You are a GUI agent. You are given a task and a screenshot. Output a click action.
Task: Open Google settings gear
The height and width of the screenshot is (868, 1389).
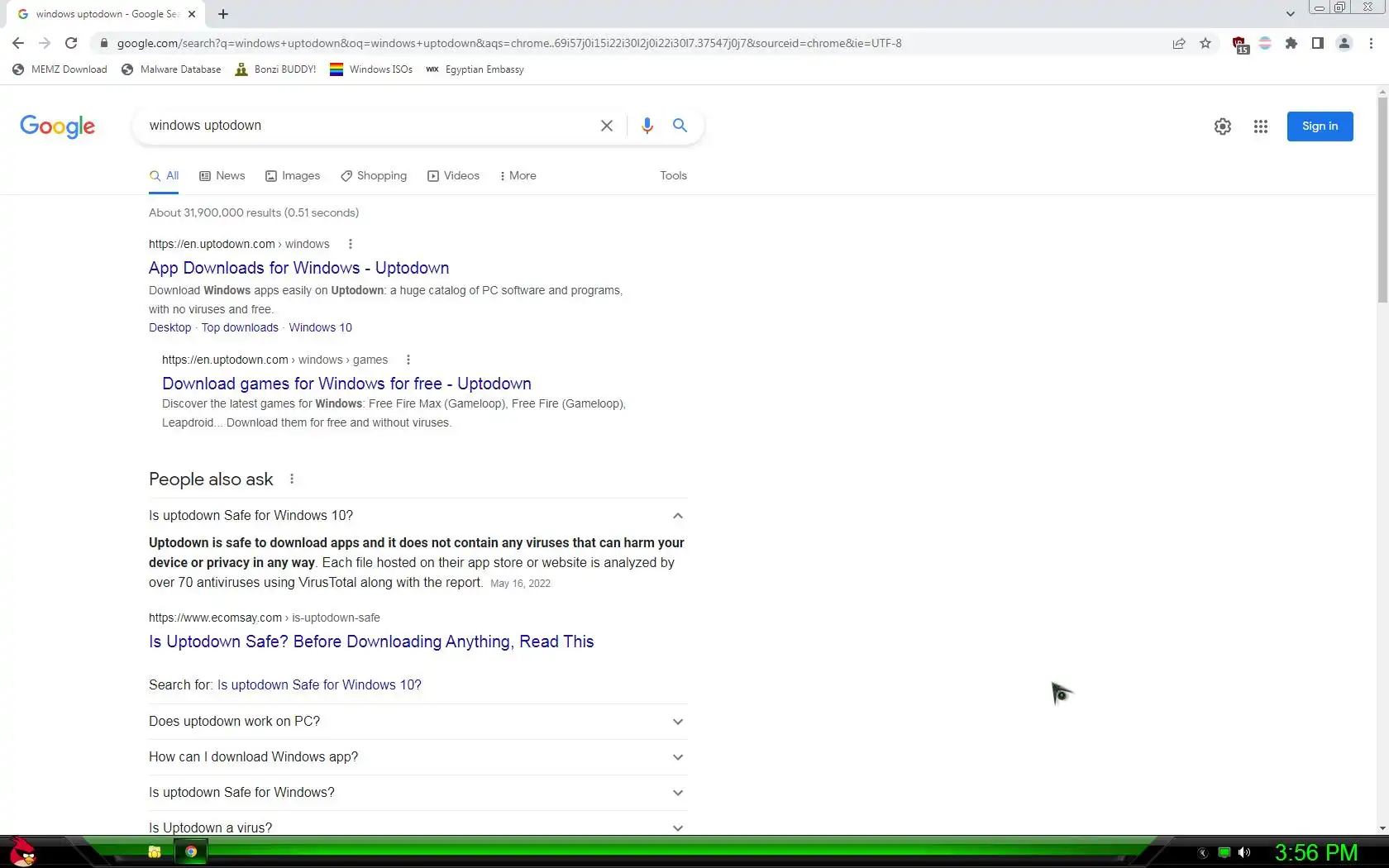coord(1223,126)
